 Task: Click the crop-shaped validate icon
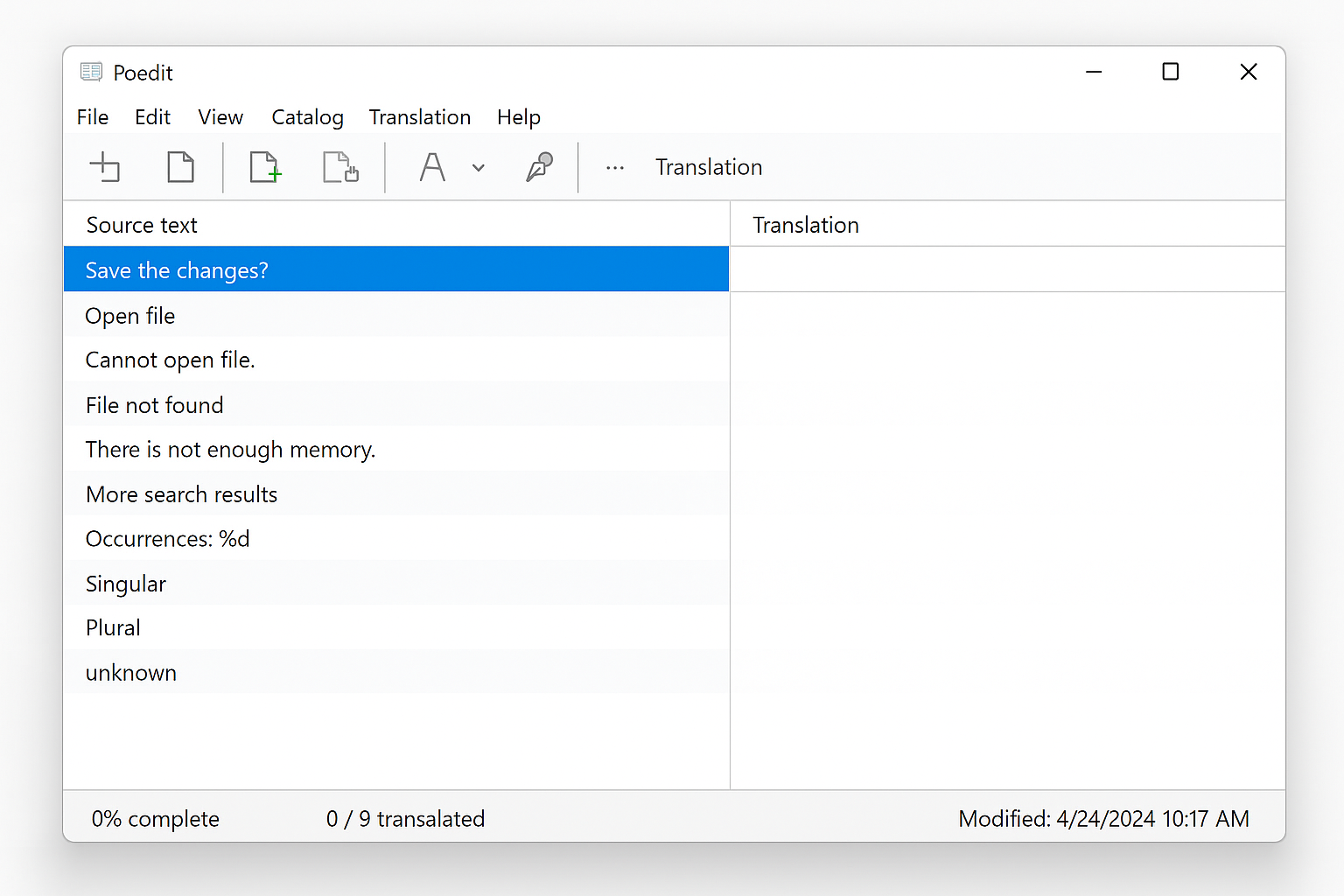105,166
